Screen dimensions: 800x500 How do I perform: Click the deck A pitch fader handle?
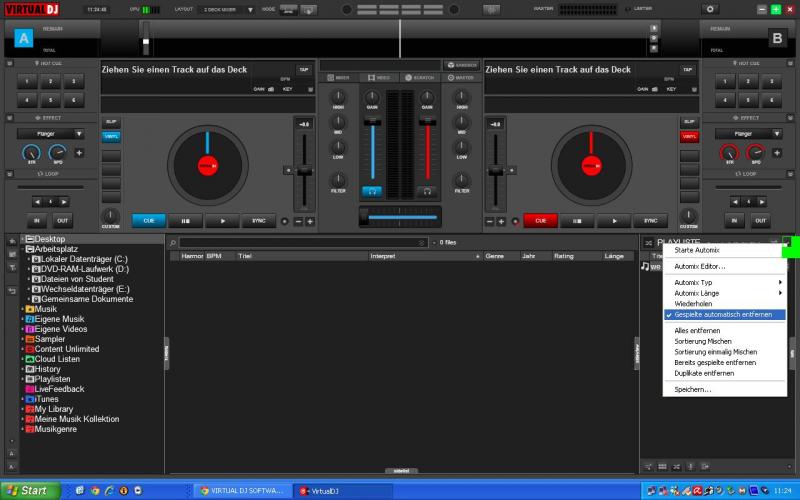point(305,172)
